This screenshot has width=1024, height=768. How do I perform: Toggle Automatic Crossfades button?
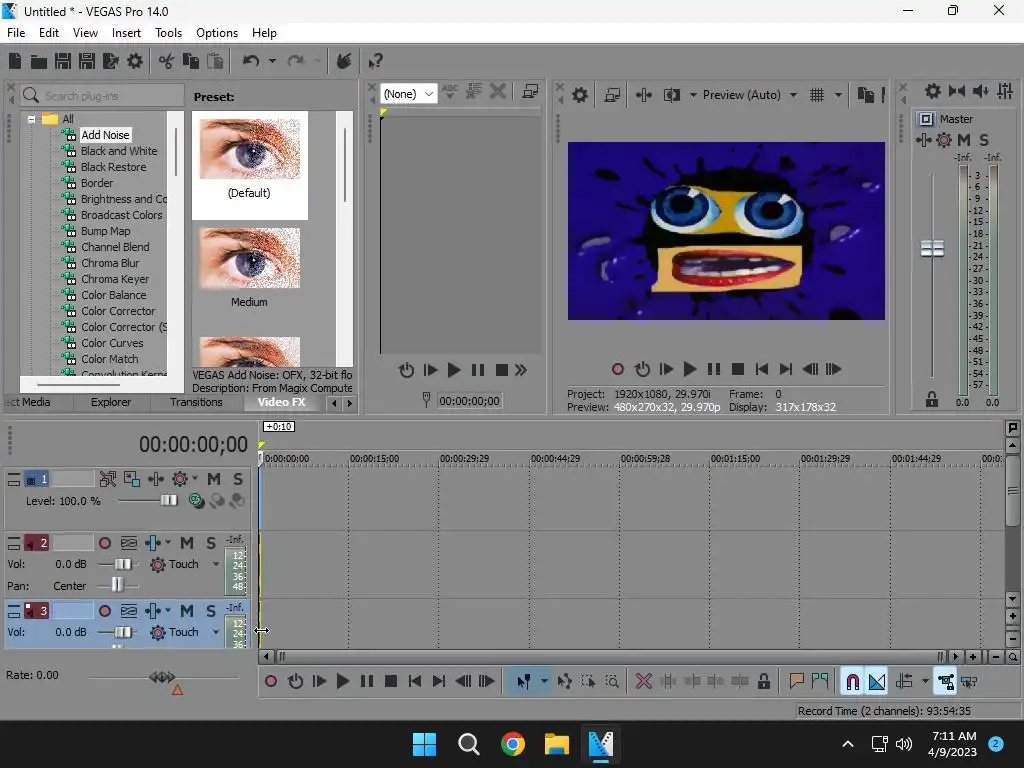pos(876,682)
